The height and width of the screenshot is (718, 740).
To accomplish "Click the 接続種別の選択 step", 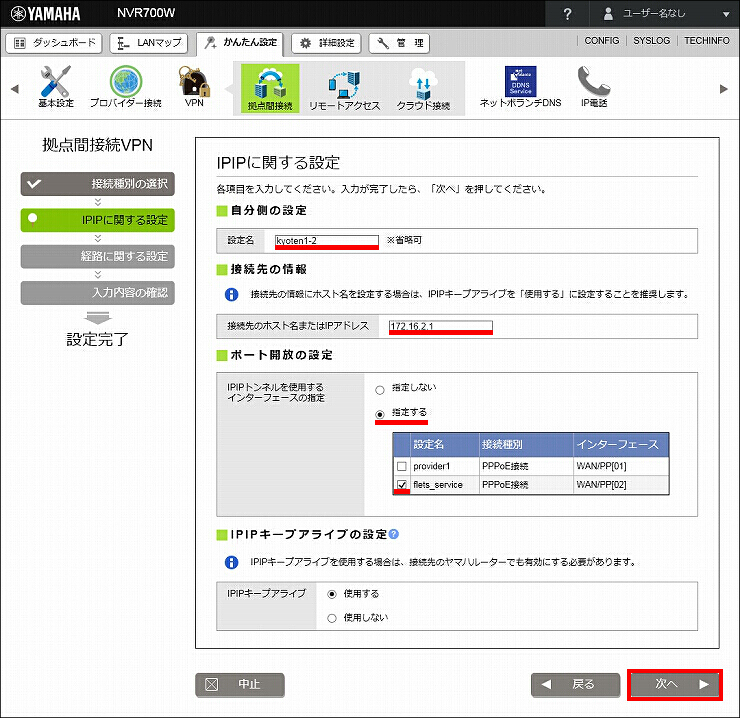I will click(98, 184).
